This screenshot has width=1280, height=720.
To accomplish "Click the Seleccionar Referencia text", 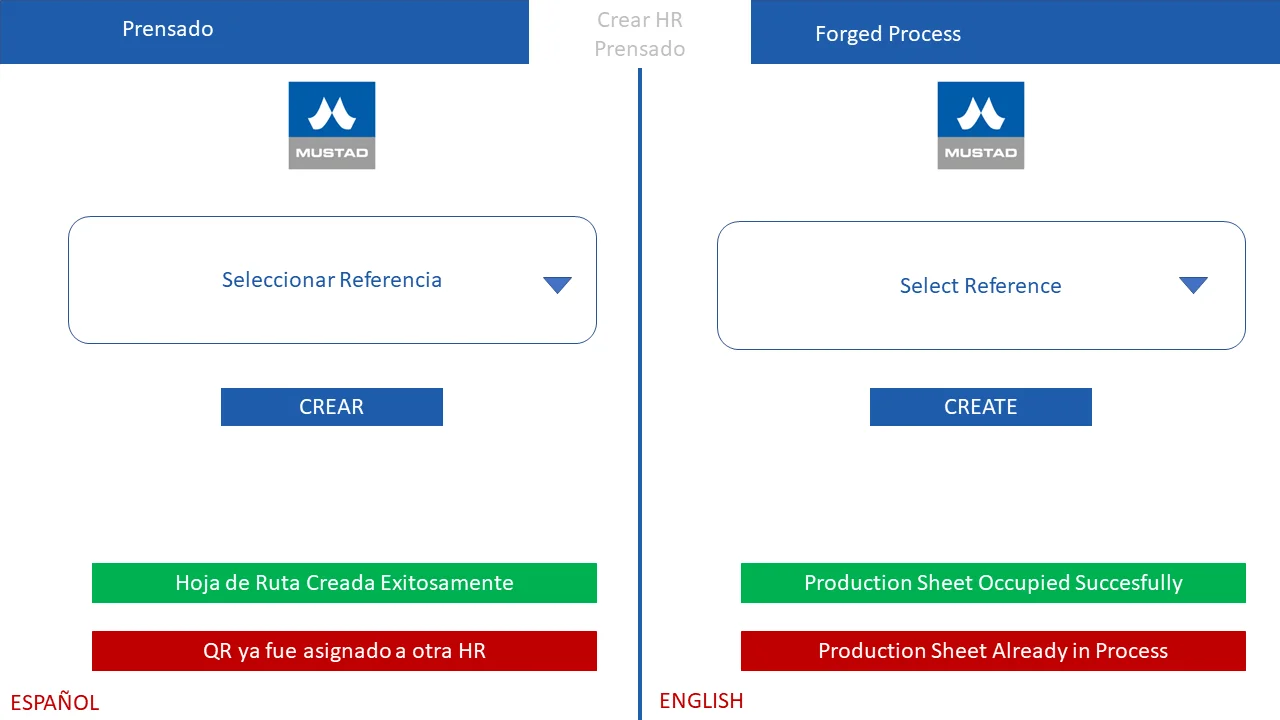I will click(332, 280).
